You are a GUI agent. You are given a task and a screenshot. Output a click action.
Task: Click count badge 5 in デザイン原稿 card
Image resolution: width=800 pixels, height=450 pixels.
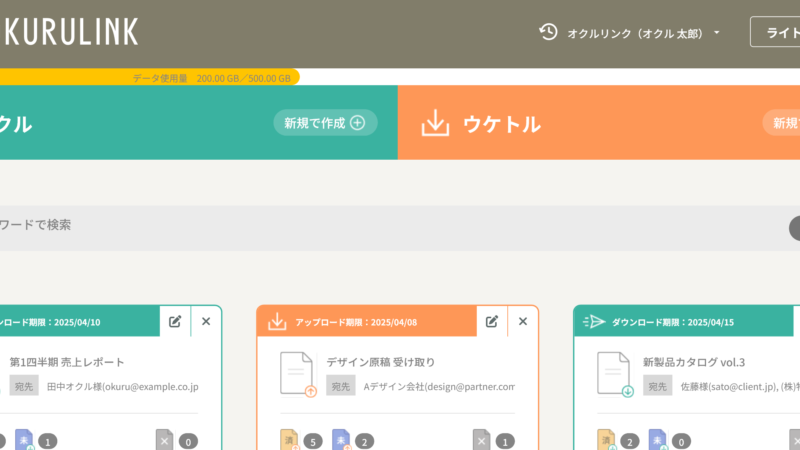pos(313,441)
